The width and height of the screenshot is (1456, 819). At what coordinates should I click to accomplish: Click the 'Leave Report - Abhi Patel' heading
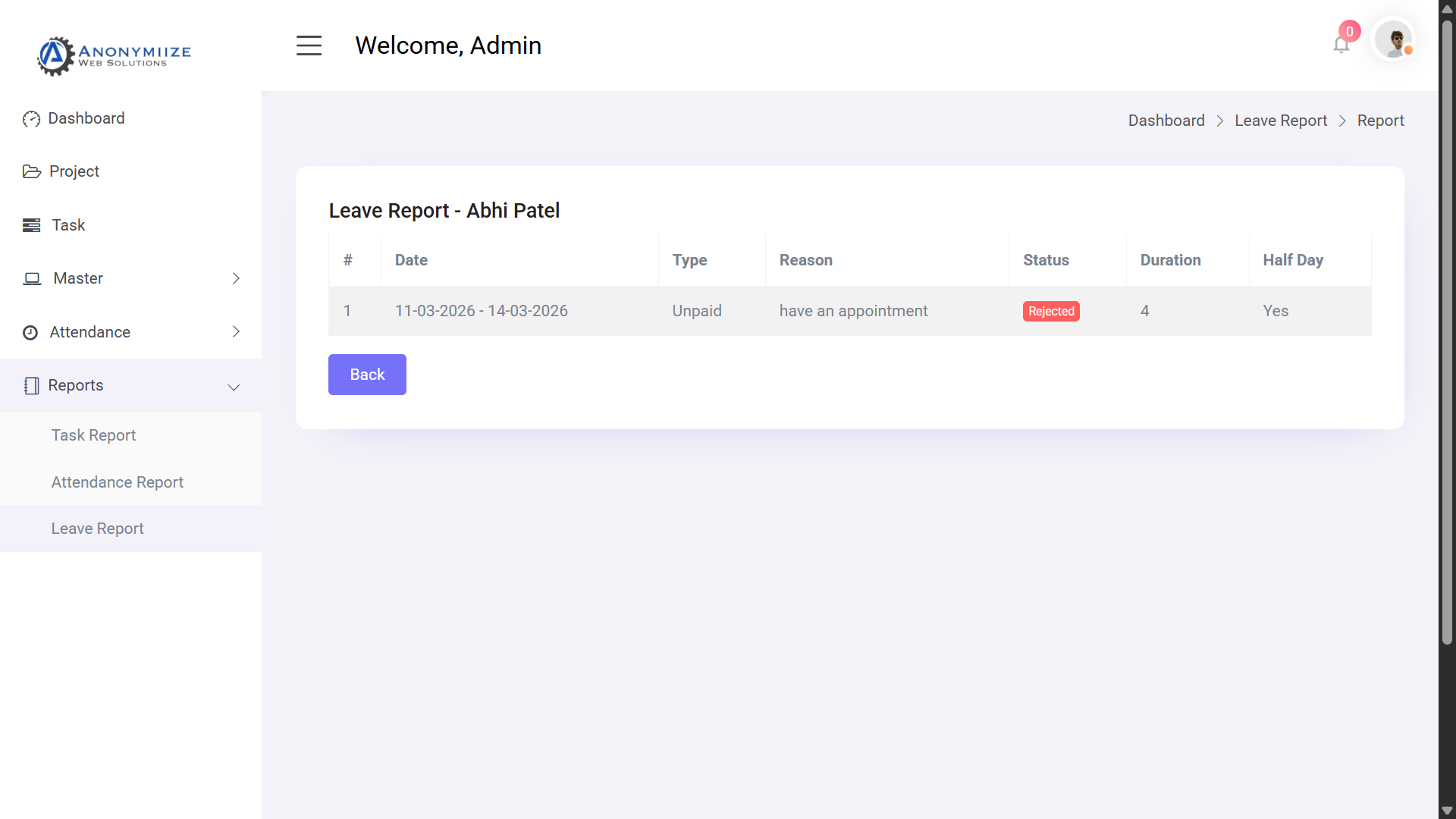tap(444, 211)
